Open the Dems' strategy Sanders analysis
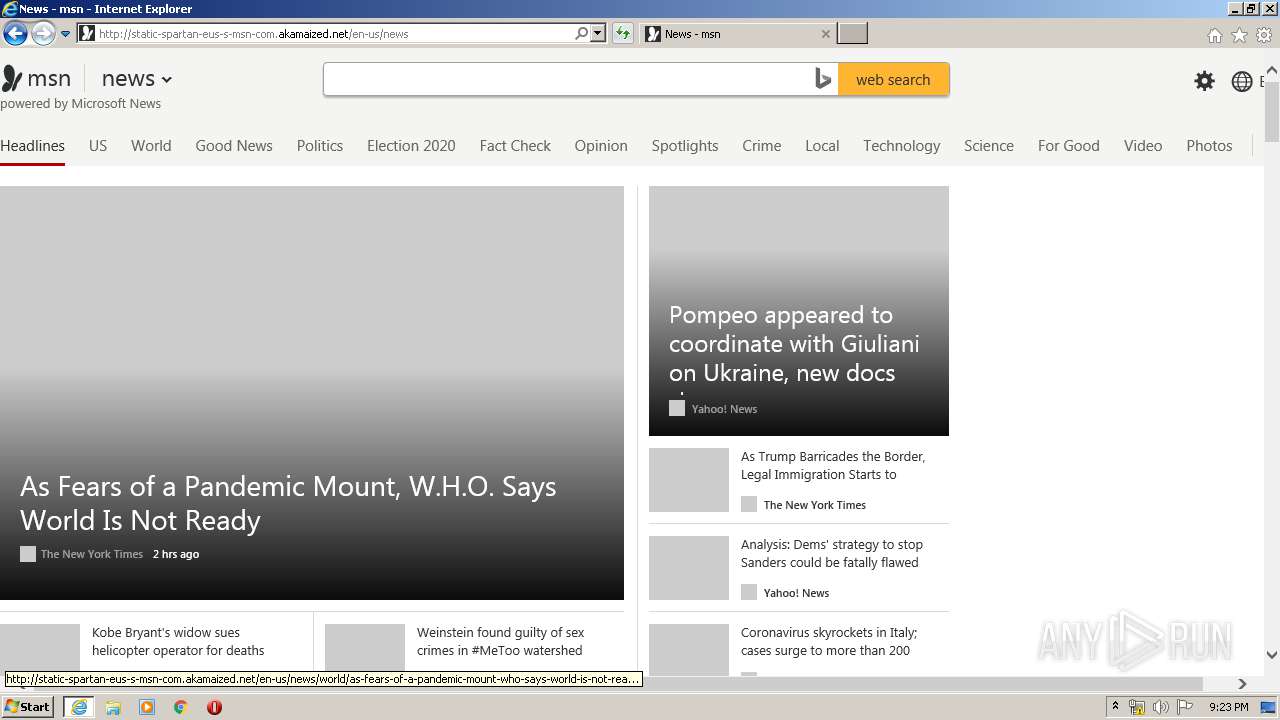 (x=832, y=554)
